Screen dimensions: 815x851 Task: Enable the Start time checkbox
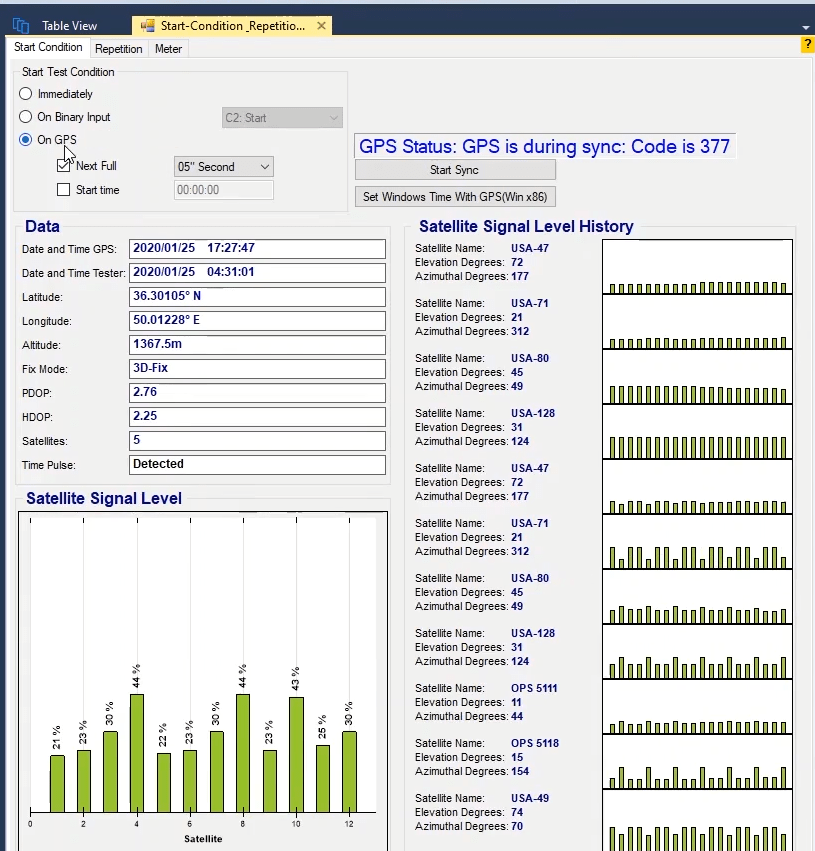(x=64, y=190)
